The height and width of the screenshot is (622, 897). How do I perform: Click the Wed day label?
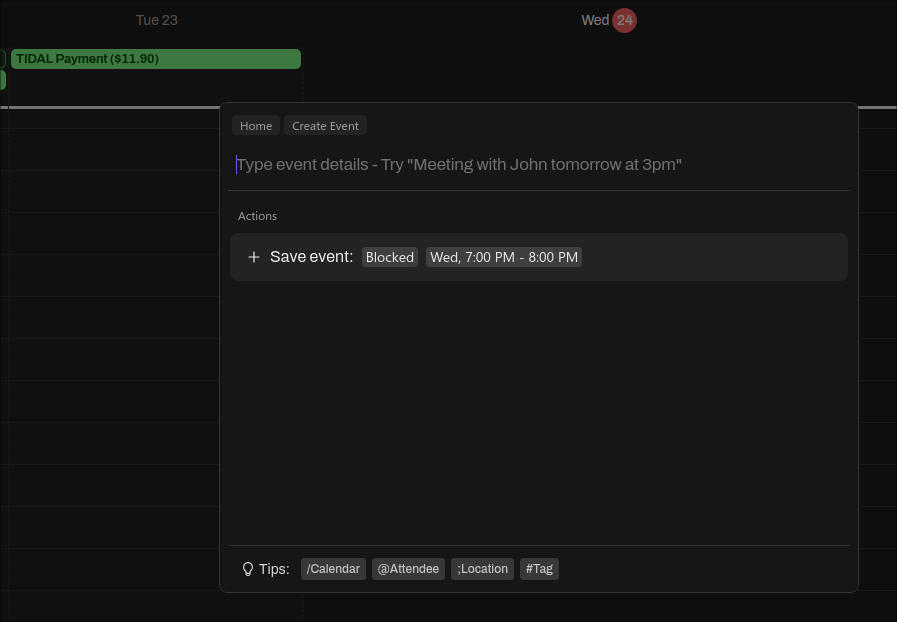point(594,20)
